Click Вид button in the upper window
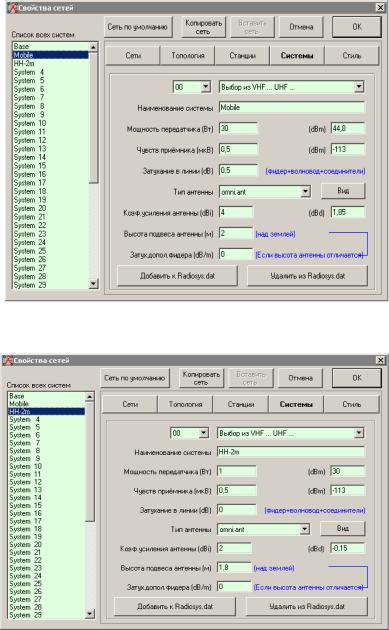Screen dimensions: 389x630 click(x=343, y=191)
